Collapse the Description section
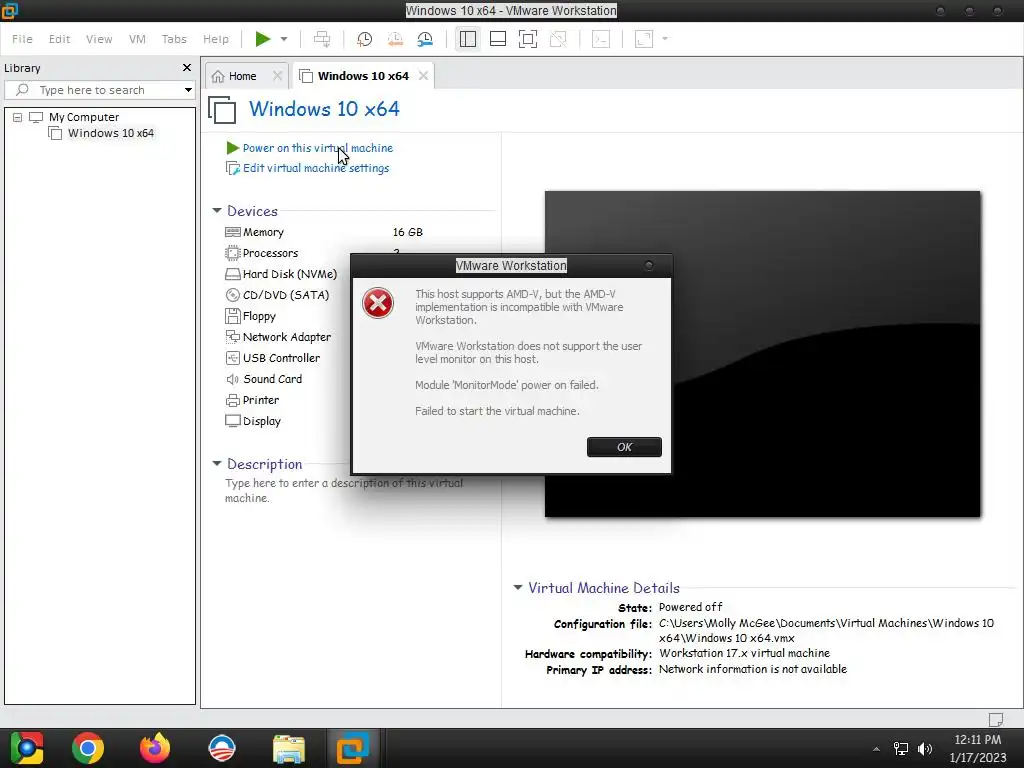The image size is (1024, 768). coord(217,464)
